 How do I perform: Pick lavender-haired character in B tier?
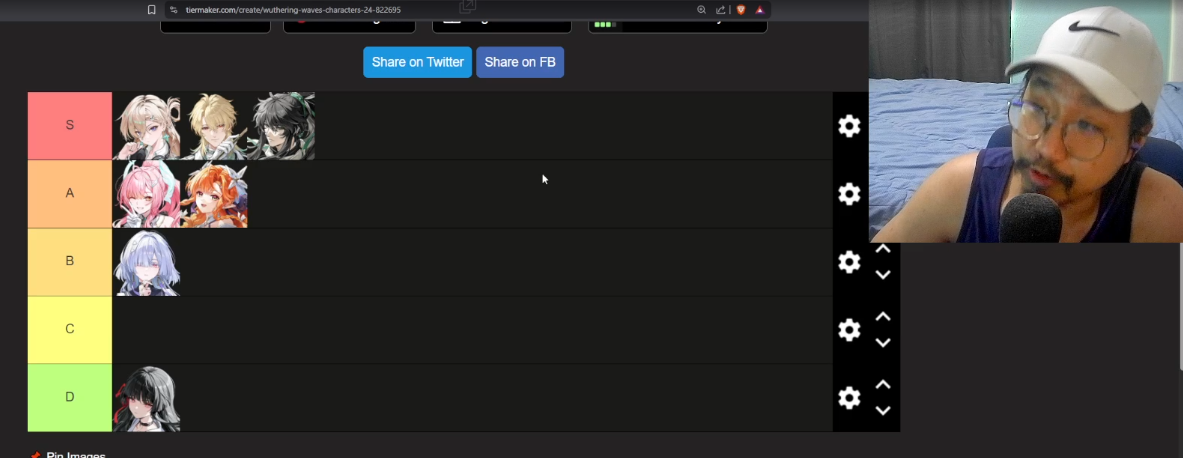tap(146, 262)
